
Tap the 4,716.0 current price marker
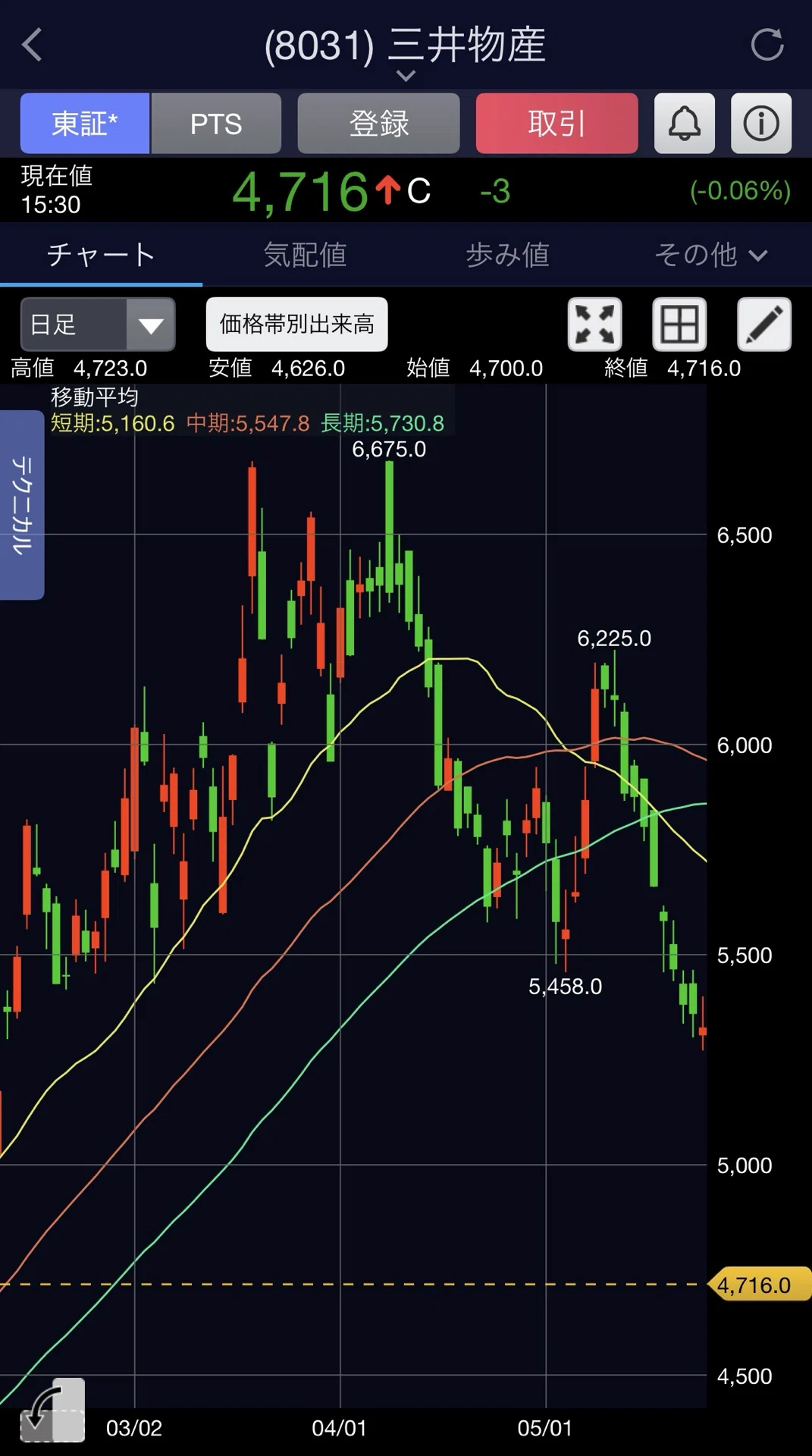coord(758,1285)
